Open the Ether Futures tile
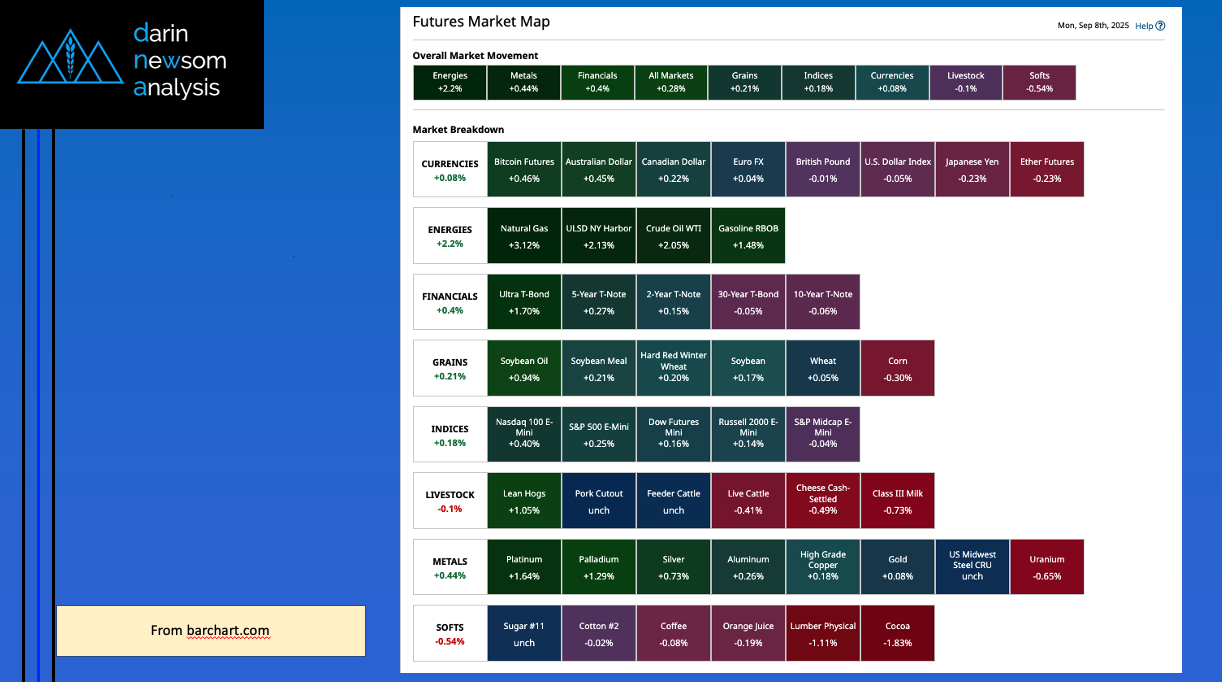 1047,170
